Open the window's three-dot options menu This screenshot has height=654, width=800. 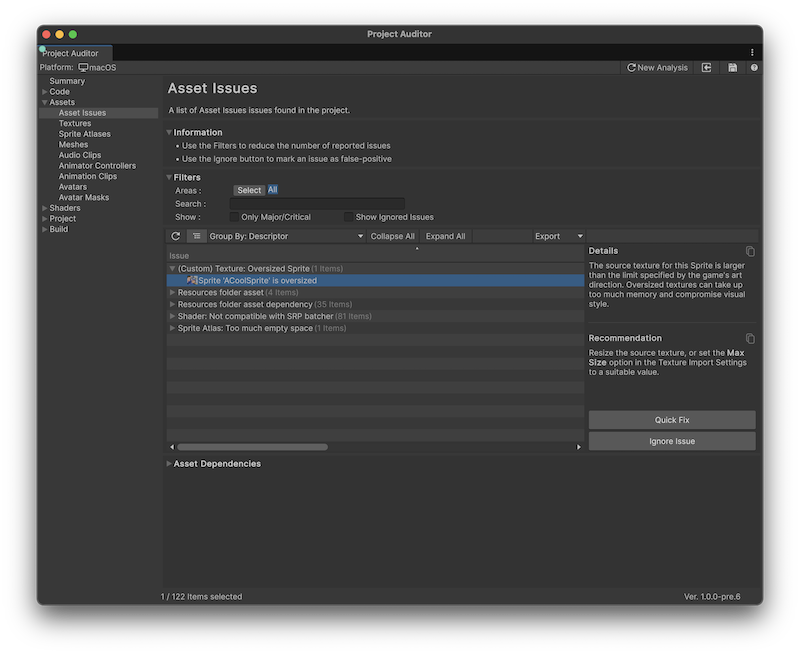[x=752, y=52]
